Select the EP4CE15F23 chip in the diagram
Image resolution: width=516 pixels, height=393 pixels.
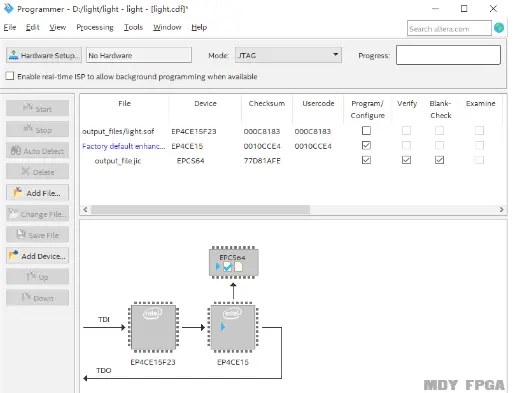[153, 327]
